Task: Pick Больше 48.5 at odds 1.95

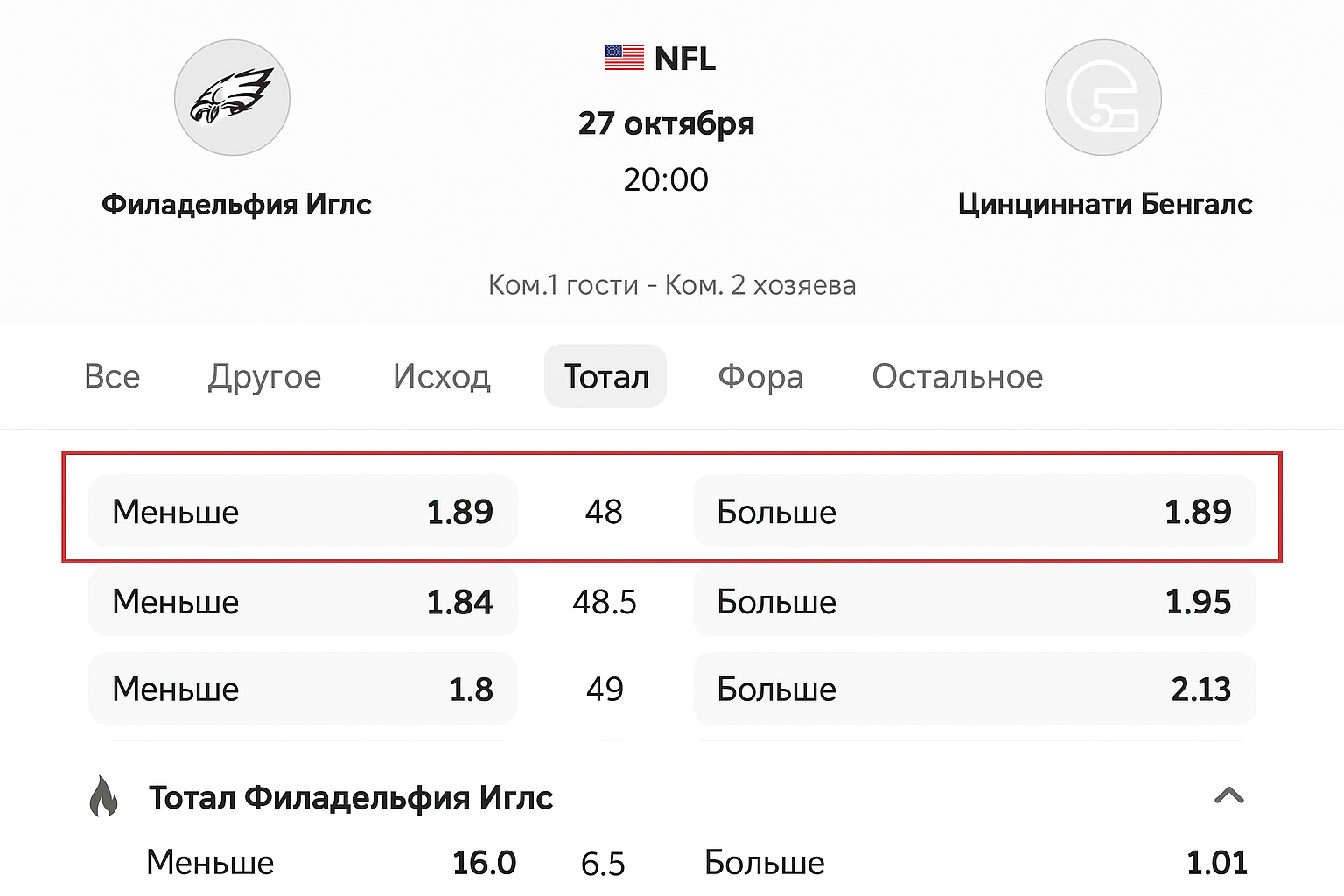Action: click(x=974, y=601)
